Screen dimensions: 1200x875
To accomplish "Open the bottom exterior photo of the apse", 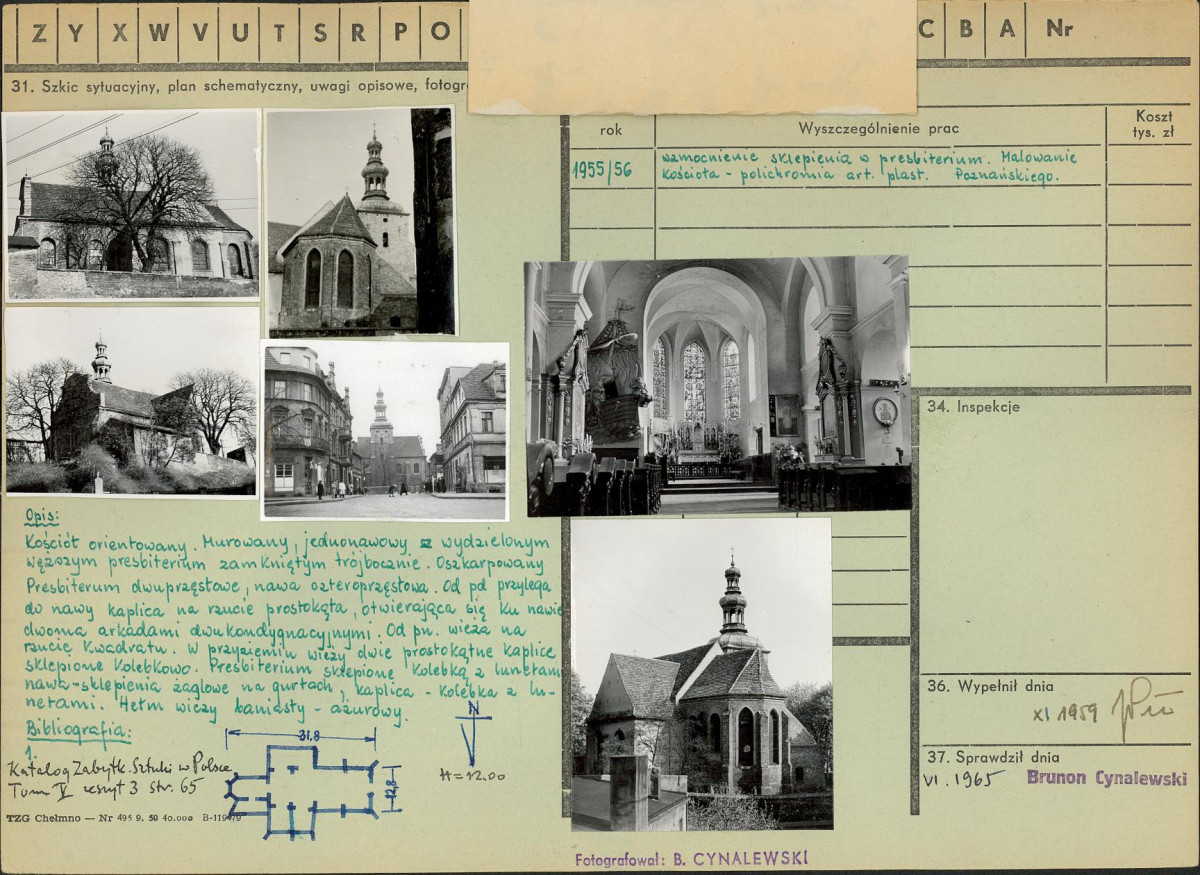I will pyautogui.click(x=701, y=674).
